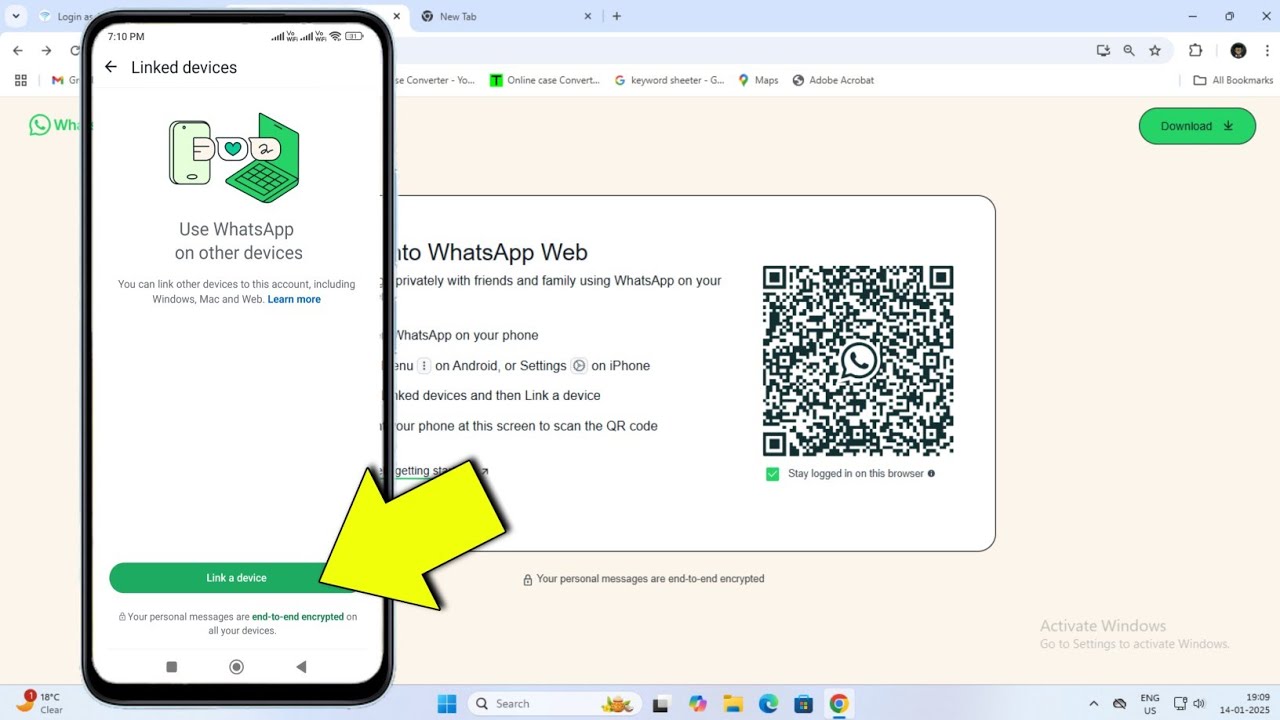The width and height of the screenshot is (1280, 720).
Task: Open the tab search dropdown arrow
Action: point(16,16)
